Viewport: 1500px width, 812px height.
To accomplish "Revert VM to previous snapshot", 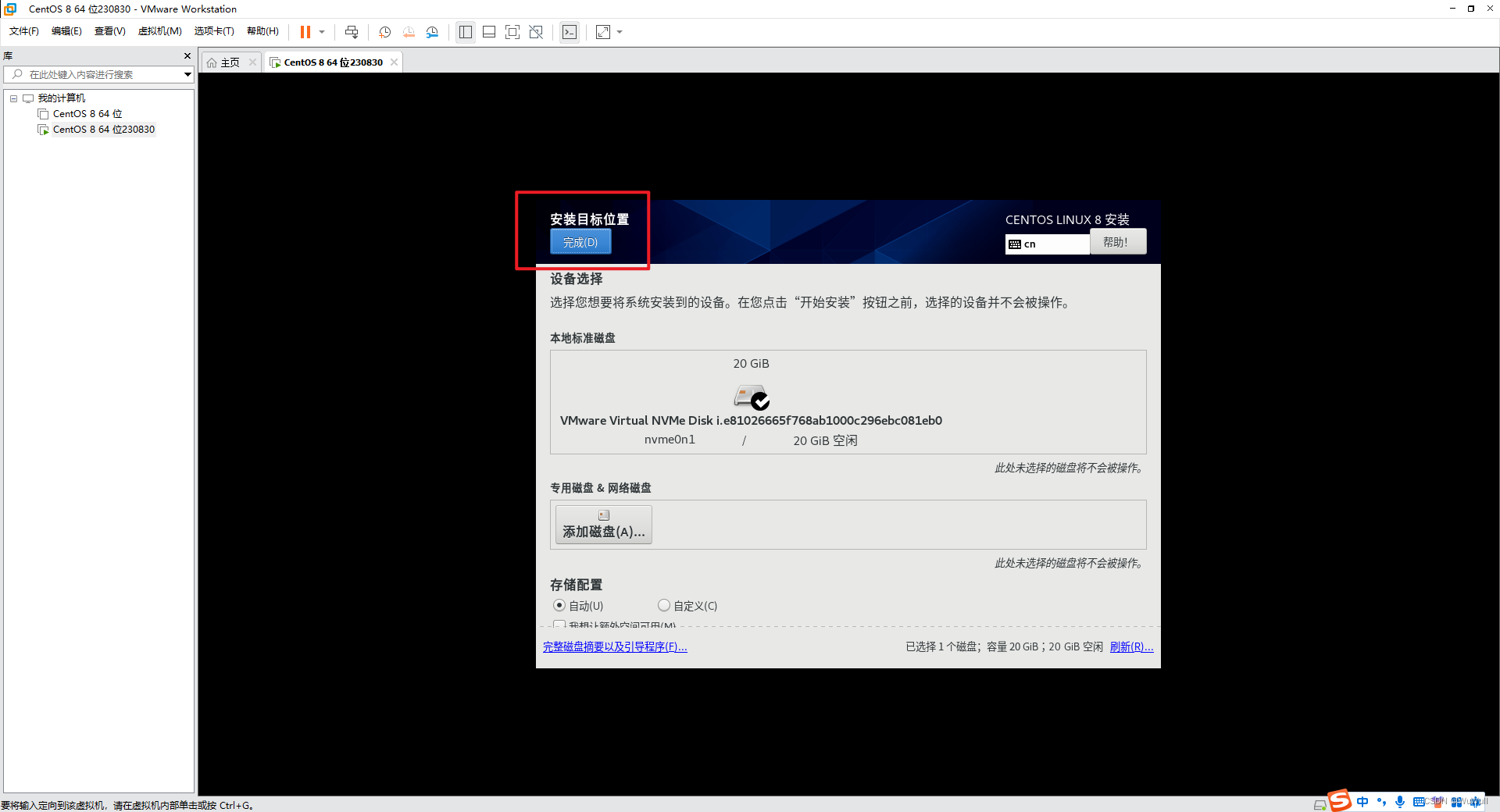I will (409, 32).
